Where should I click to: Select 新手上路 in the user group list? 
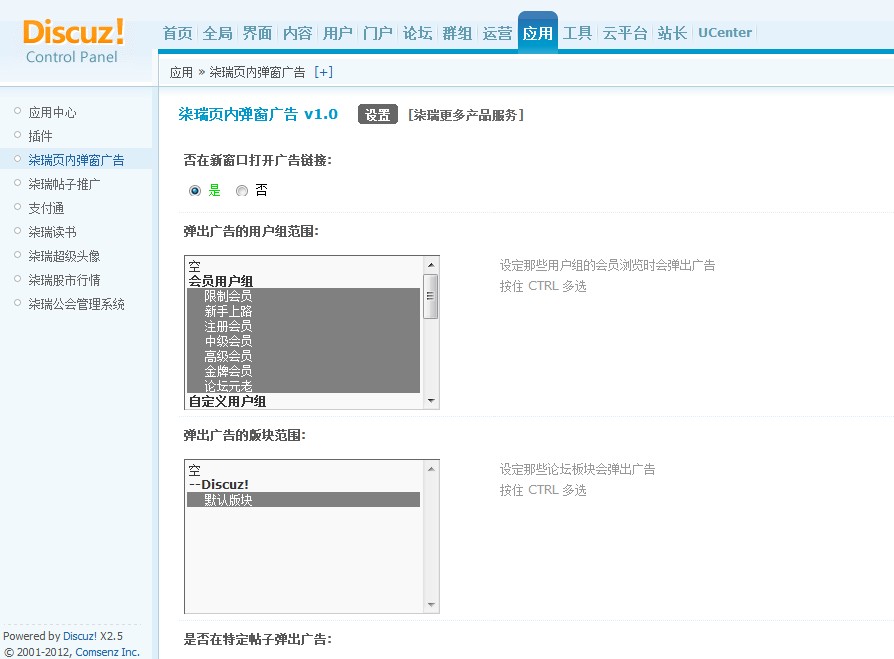pos(303,311)
